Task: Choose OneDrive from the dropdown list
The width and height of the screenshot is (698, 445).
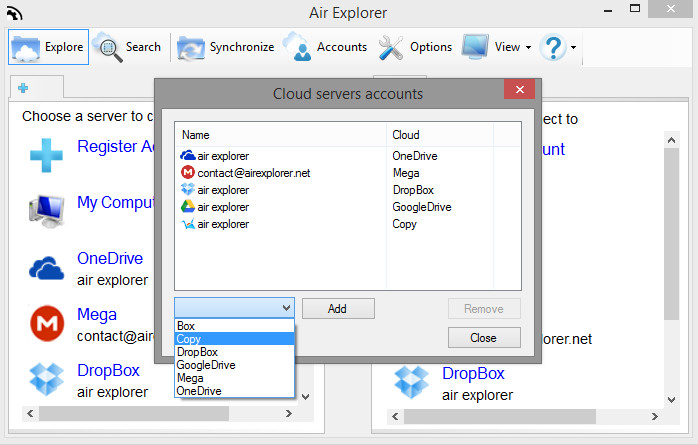Action: coord(235,391)
